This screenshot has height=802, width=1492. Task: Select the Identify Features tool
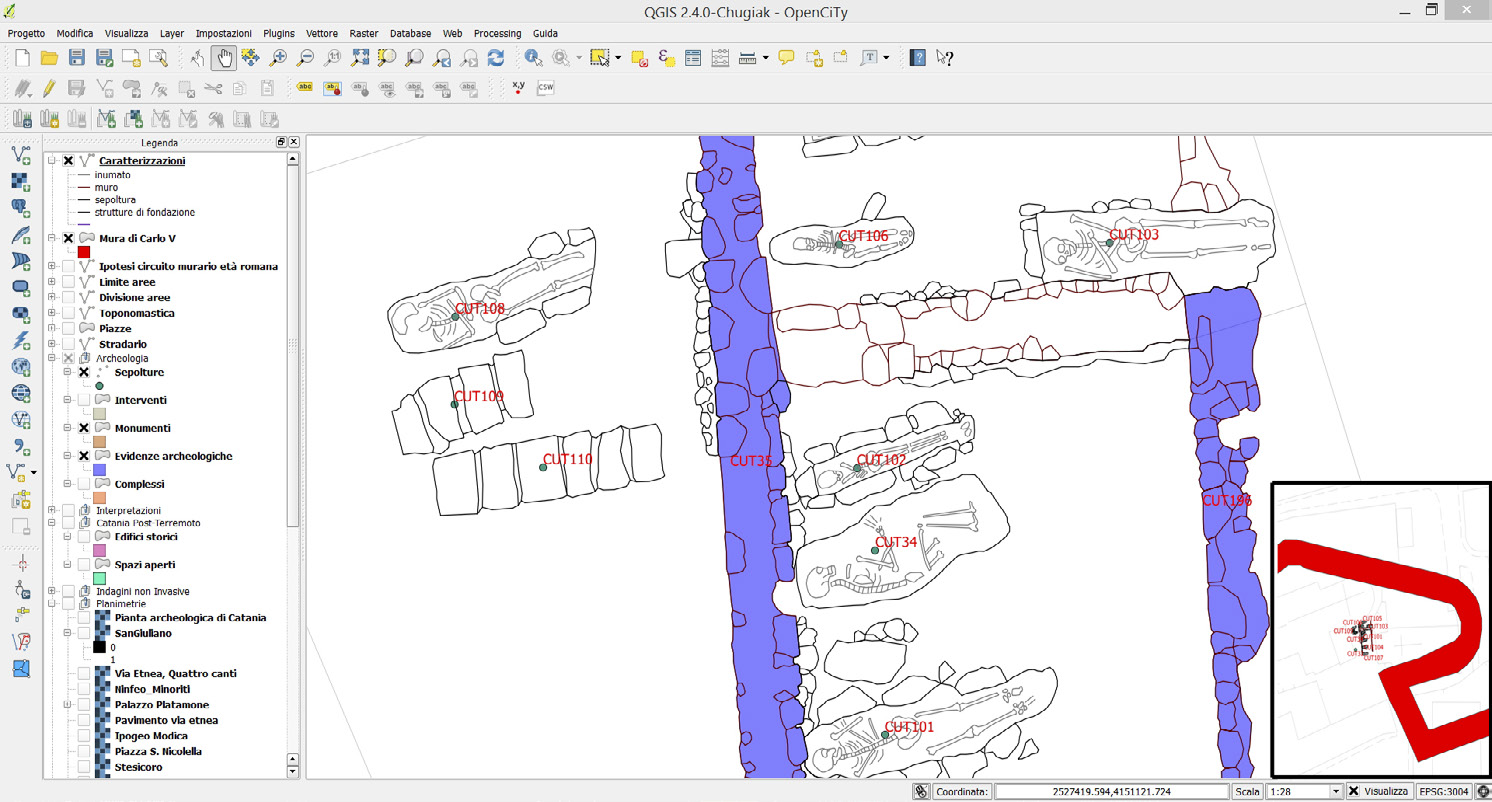pos(533,58)
